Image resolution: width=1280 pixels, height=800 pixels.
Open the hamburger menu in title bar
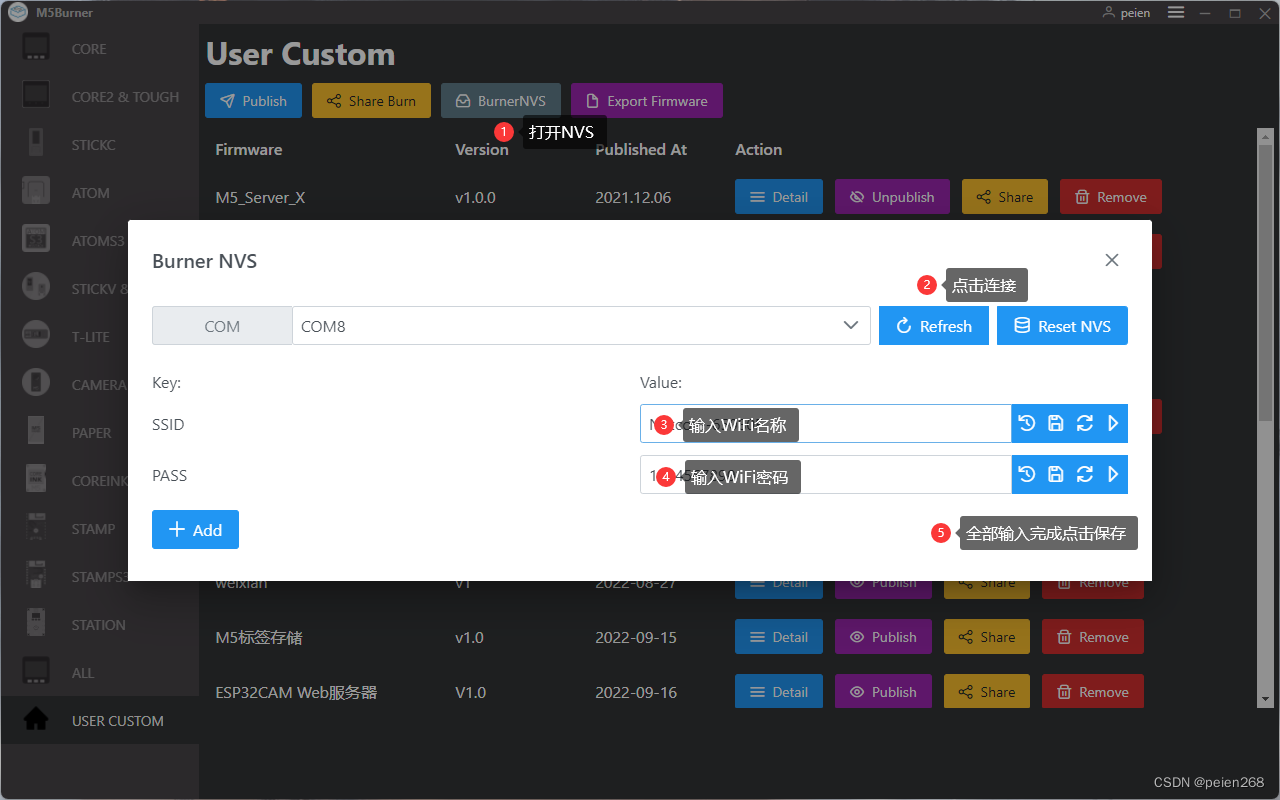pyautogui.click(x=1176, y=12)
